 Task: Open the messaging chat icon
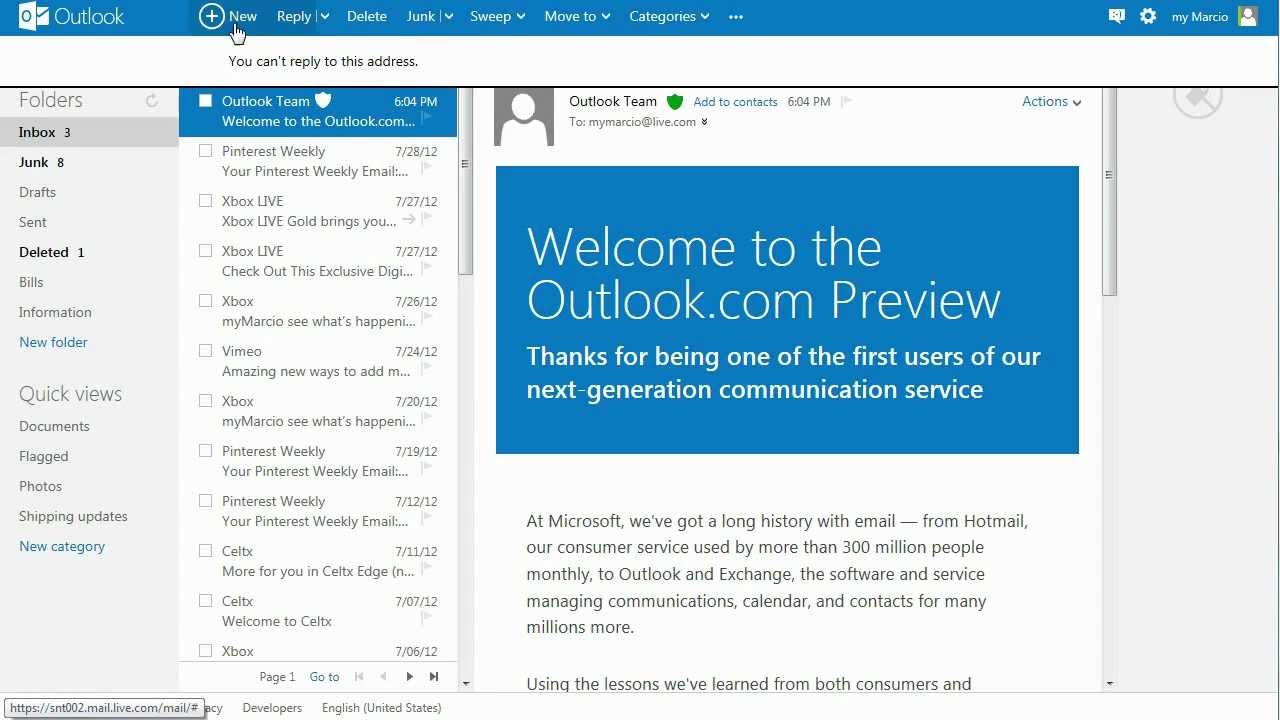1117,16
